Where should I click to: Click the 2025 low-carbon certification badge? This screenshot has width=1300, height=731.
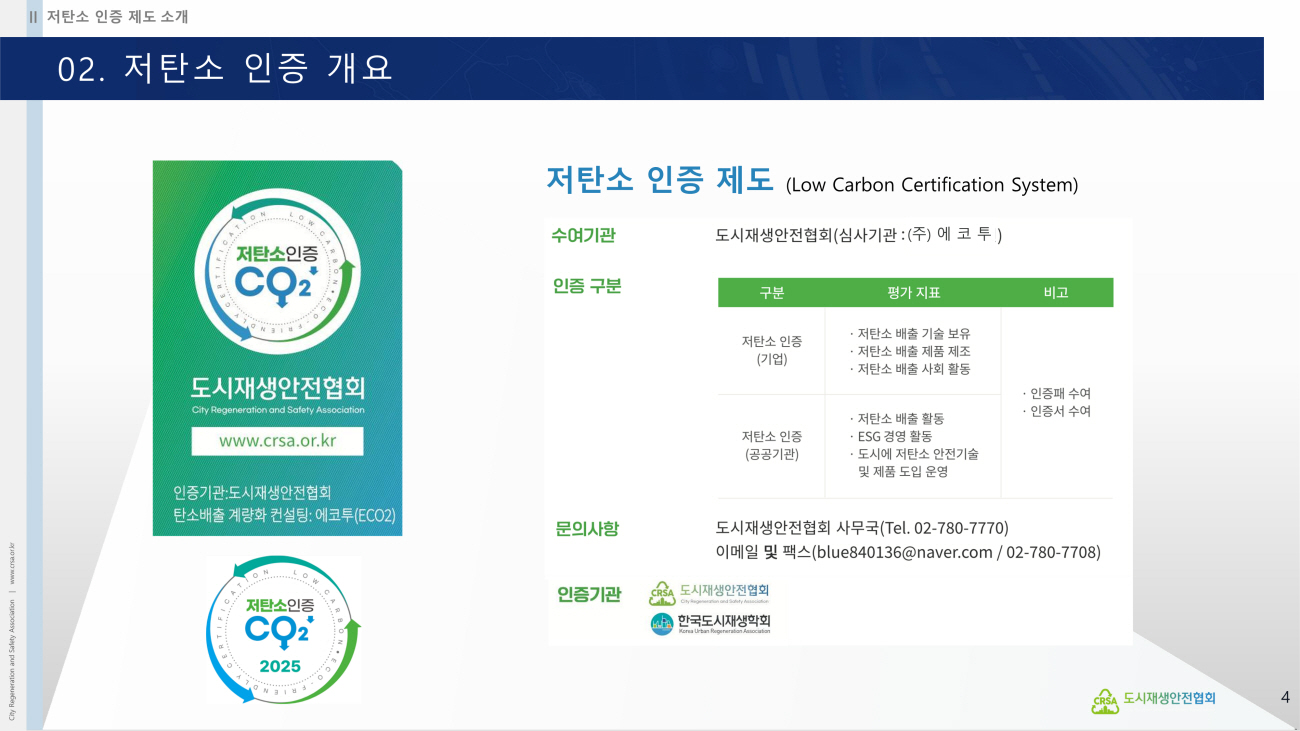tap(283, 630)
